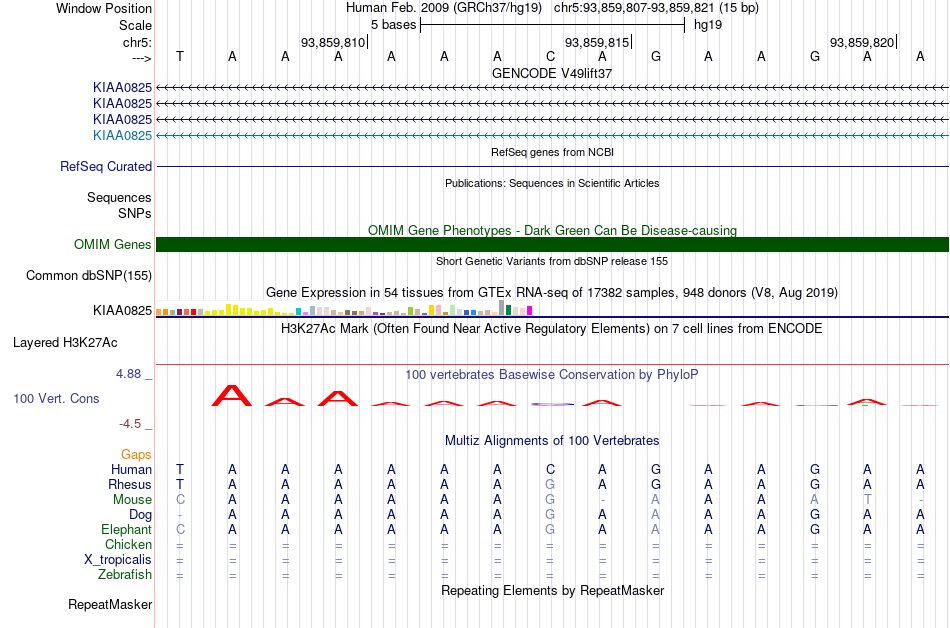Open Gene Expression in 54 tissues GTEx title

coord(552,293)
